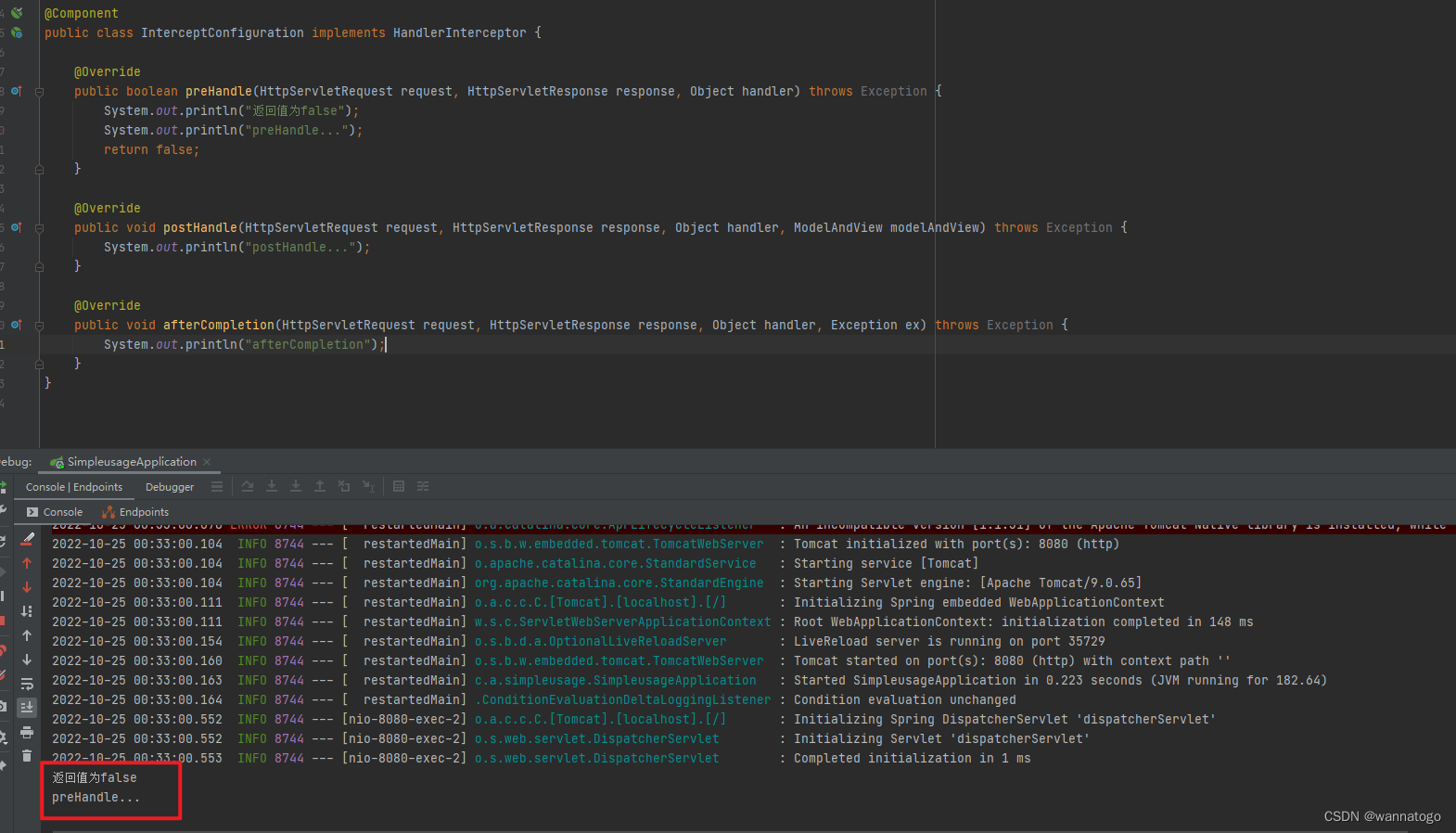Click 'Started SimpleusageApplication in 0.223 seconds' log message
The image size is (1456, 833).
pyautogui.click(x=1060, y=680)
